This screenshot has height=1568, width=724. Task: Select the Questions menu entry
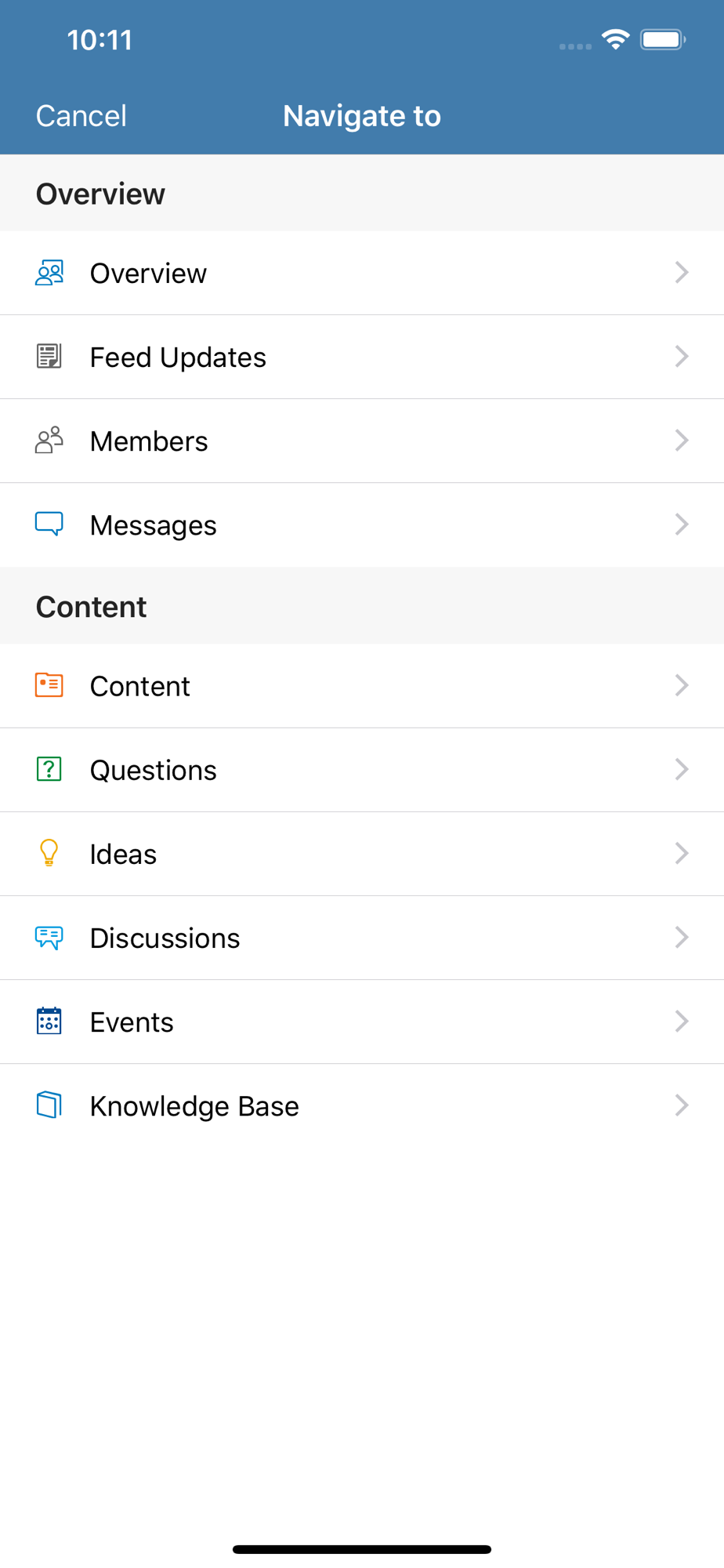(154, 771)
